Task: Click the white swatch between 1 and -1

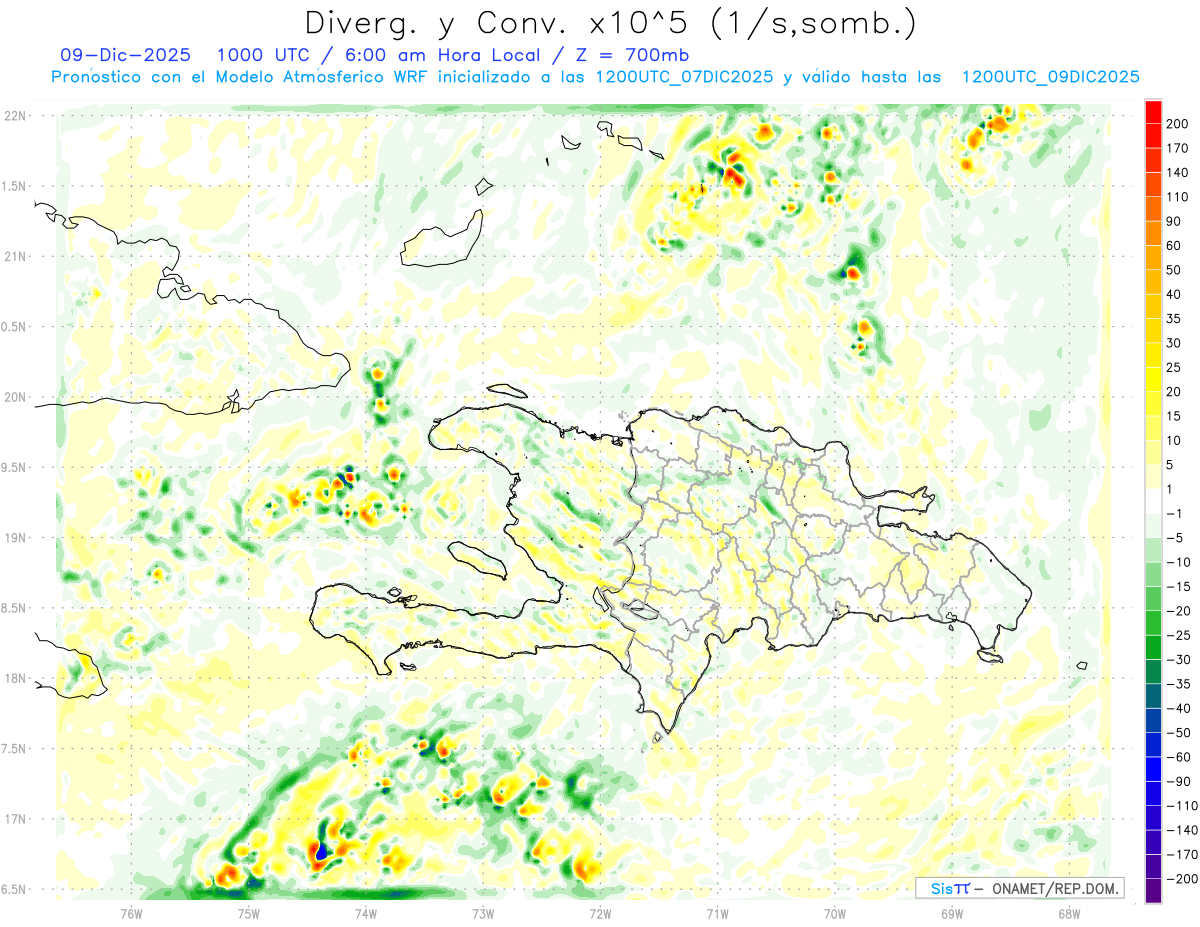Action: point(1153,501)
